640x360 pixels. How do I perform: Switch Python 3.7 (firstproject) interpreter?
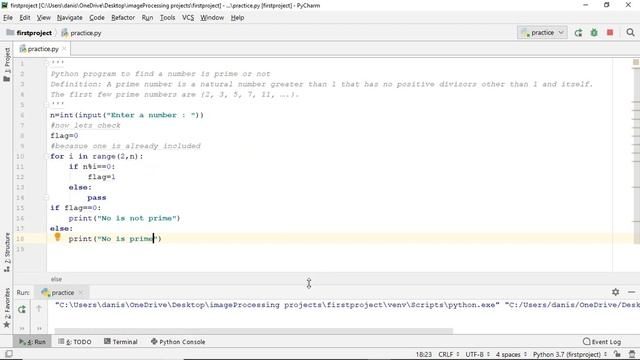click(570, 354)
